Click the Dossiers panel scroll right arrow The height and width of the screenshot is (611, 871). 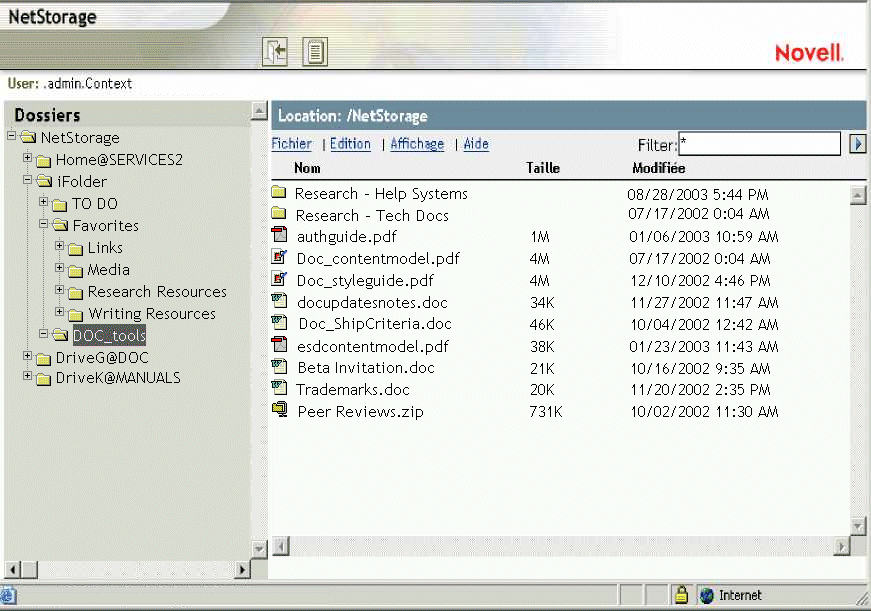pos(242,569)
